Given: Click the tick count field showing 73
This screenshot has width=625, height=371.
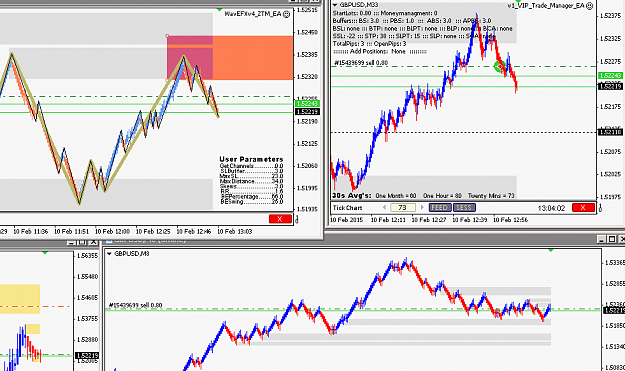Looking at the screenshot, I should click(402, 207).
